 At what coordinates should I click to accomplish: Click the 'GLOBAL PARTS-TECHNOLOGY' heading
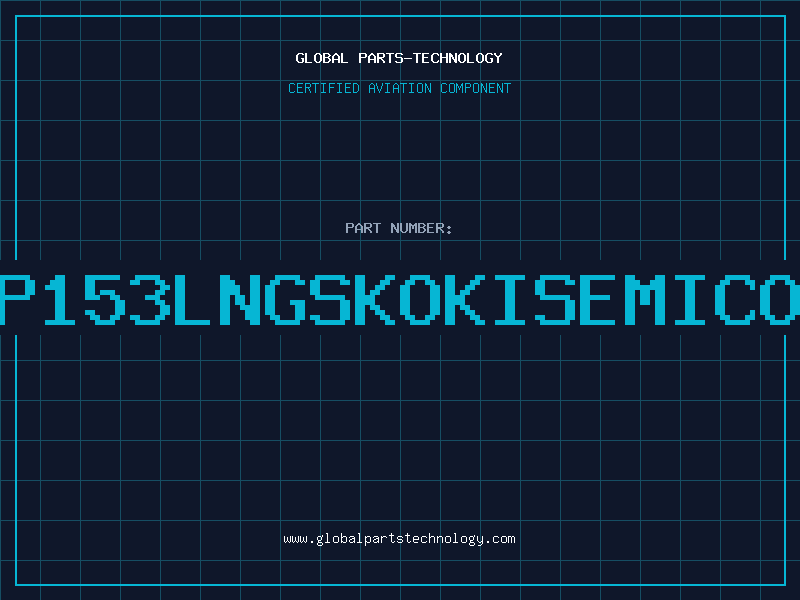pyautogui.click(x=399, y=58)
